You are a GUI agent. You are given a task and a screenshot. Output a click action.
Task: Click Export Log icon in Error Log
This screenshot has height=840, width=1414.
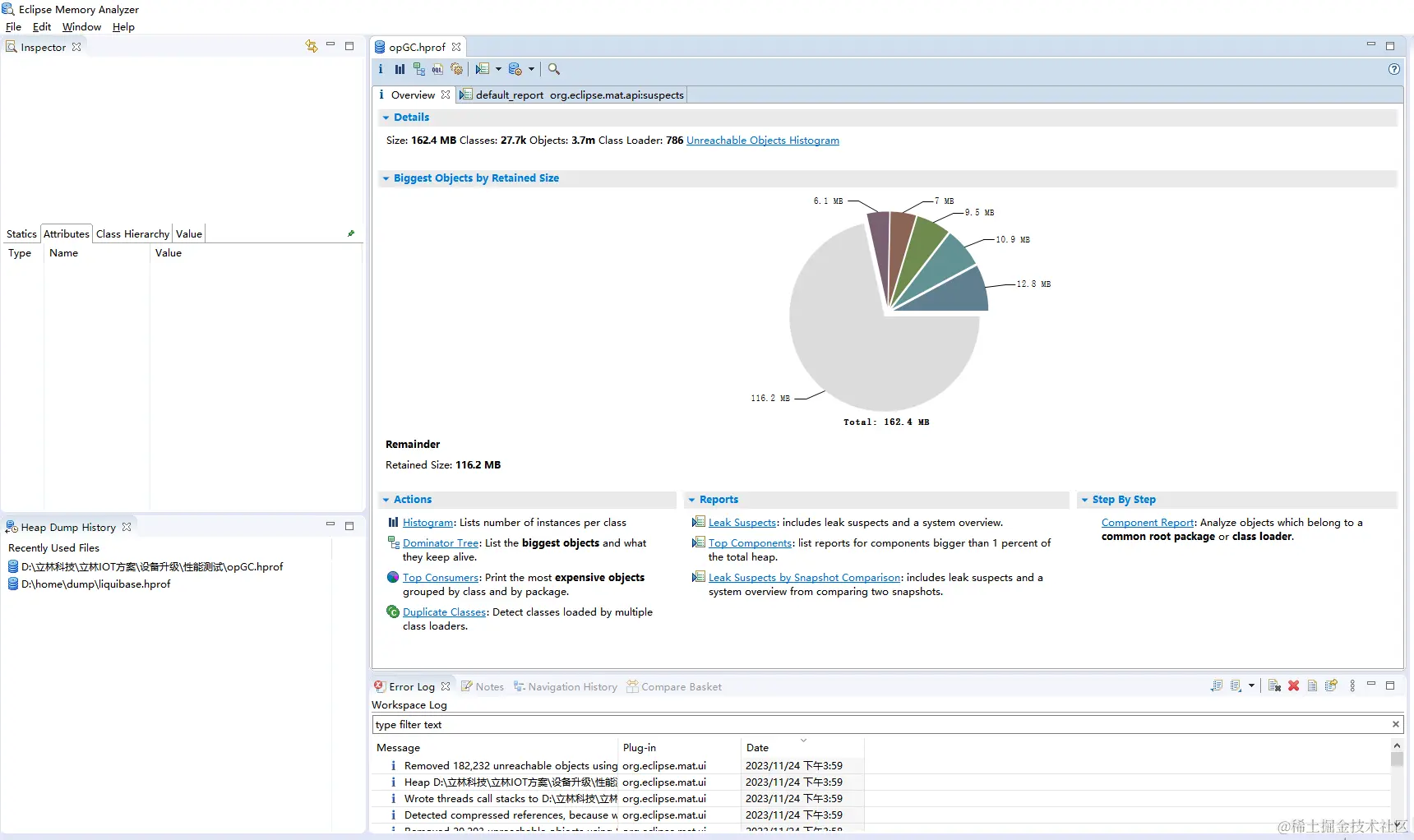click(x=1217, y=685)
